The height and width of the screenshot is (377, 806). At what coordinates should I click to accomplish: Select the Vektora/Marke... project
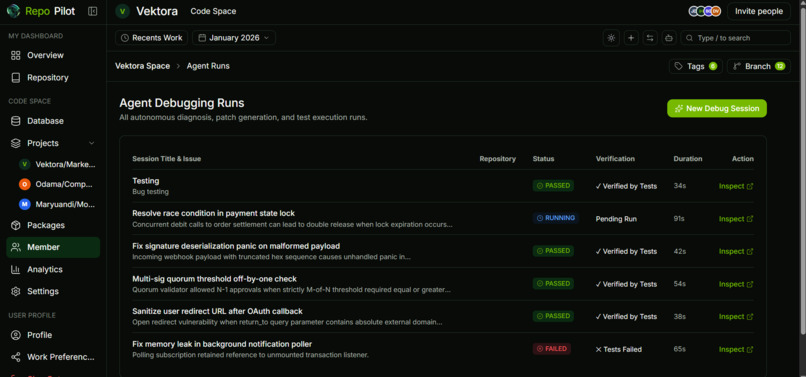(x=58, y=164)
